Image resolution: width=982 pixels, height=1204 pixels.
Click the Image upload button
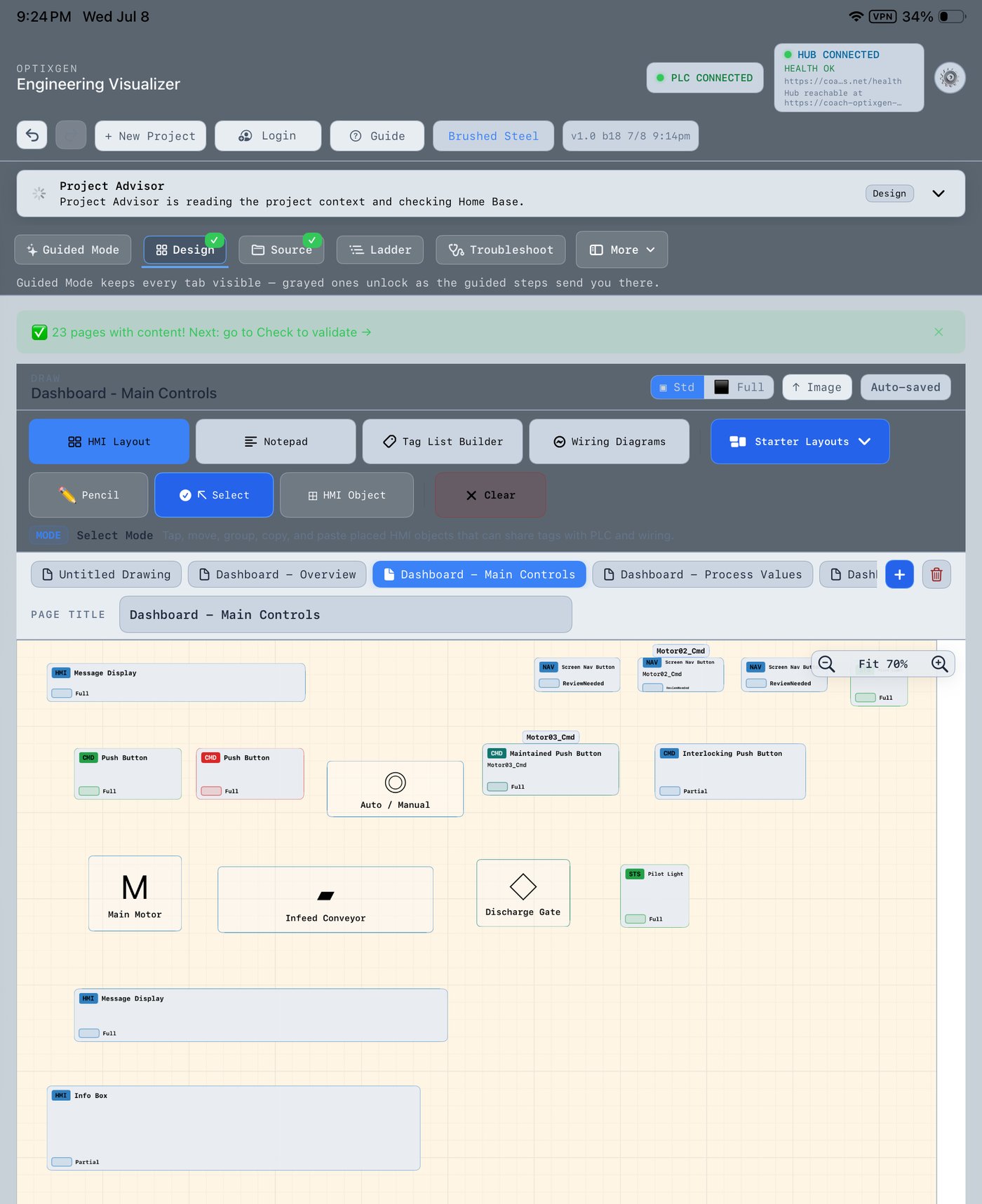click(x=817, y=387)
